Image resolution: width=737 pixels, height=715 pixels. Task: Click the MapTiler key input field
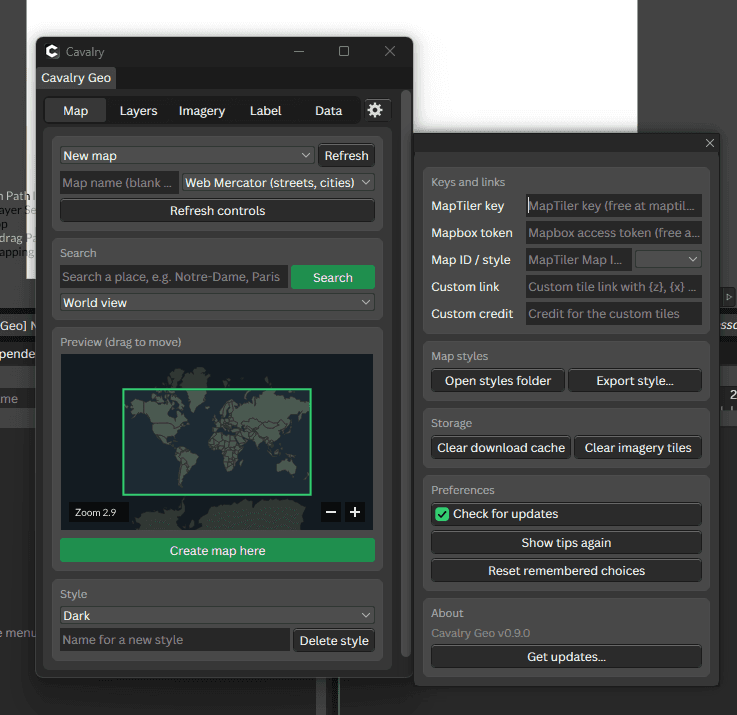614,205
